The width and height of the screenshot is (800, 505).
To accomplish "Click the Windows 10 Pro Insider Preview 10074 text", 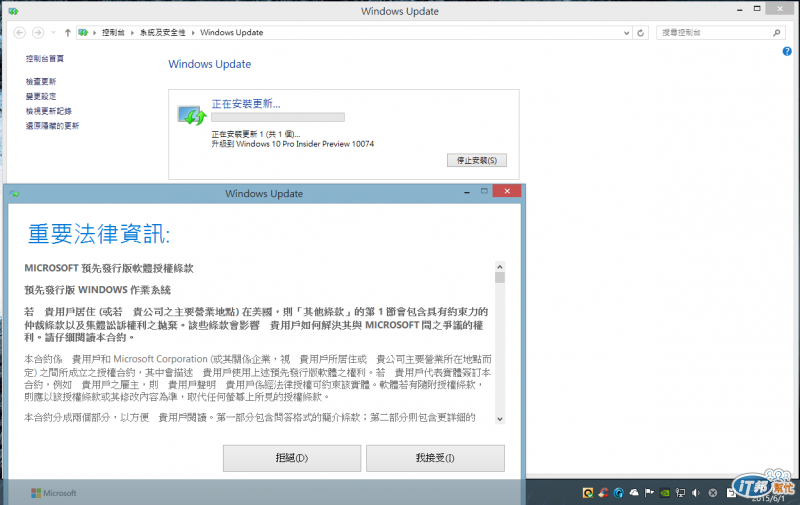I will click(305, 144).
